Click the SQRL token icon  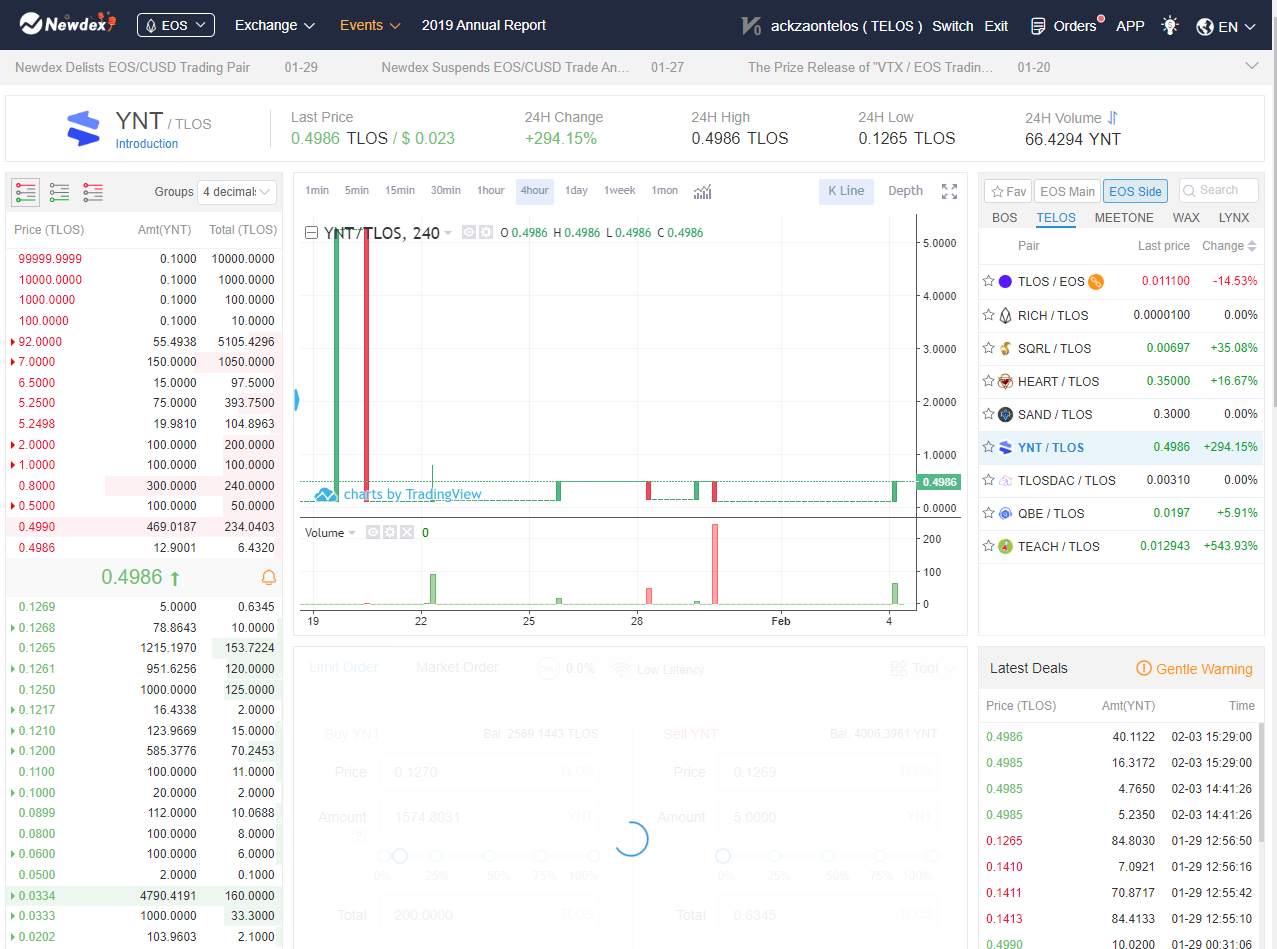(x=1006, y=348)
